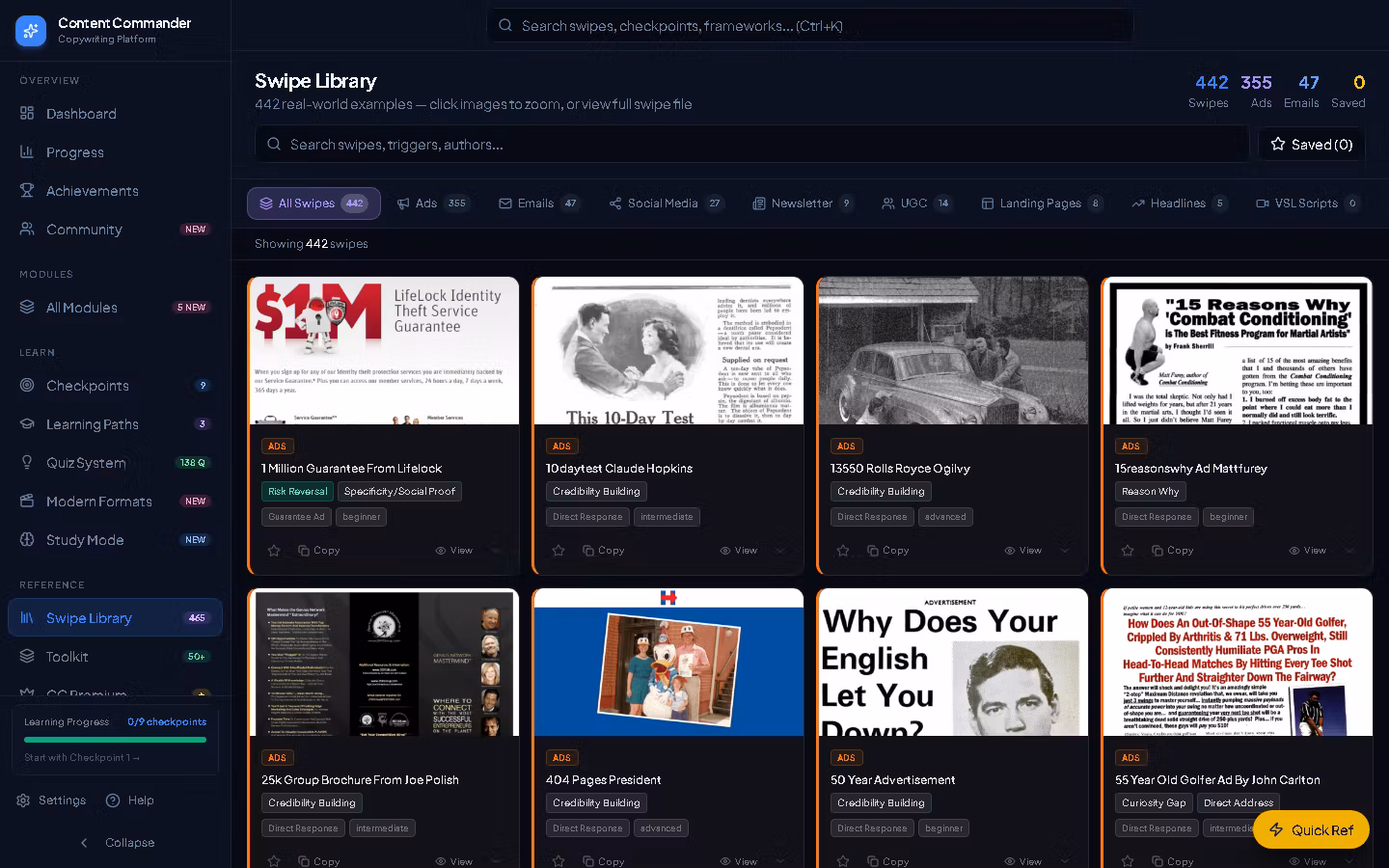Toggle the Saved (0) filter
1389x868 pixels.
(1312, 145)
